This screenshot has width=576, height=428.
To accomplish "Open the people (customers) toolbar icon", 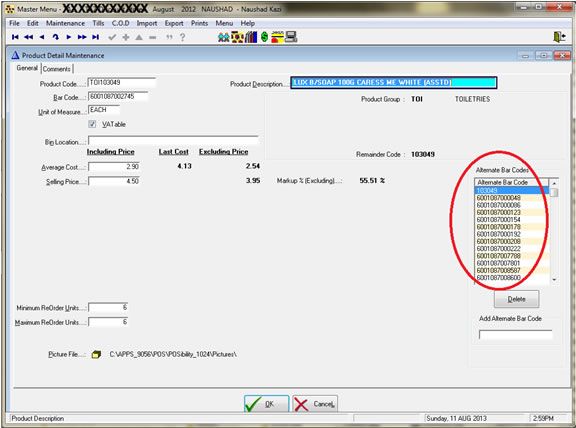I will click(223, 37).
